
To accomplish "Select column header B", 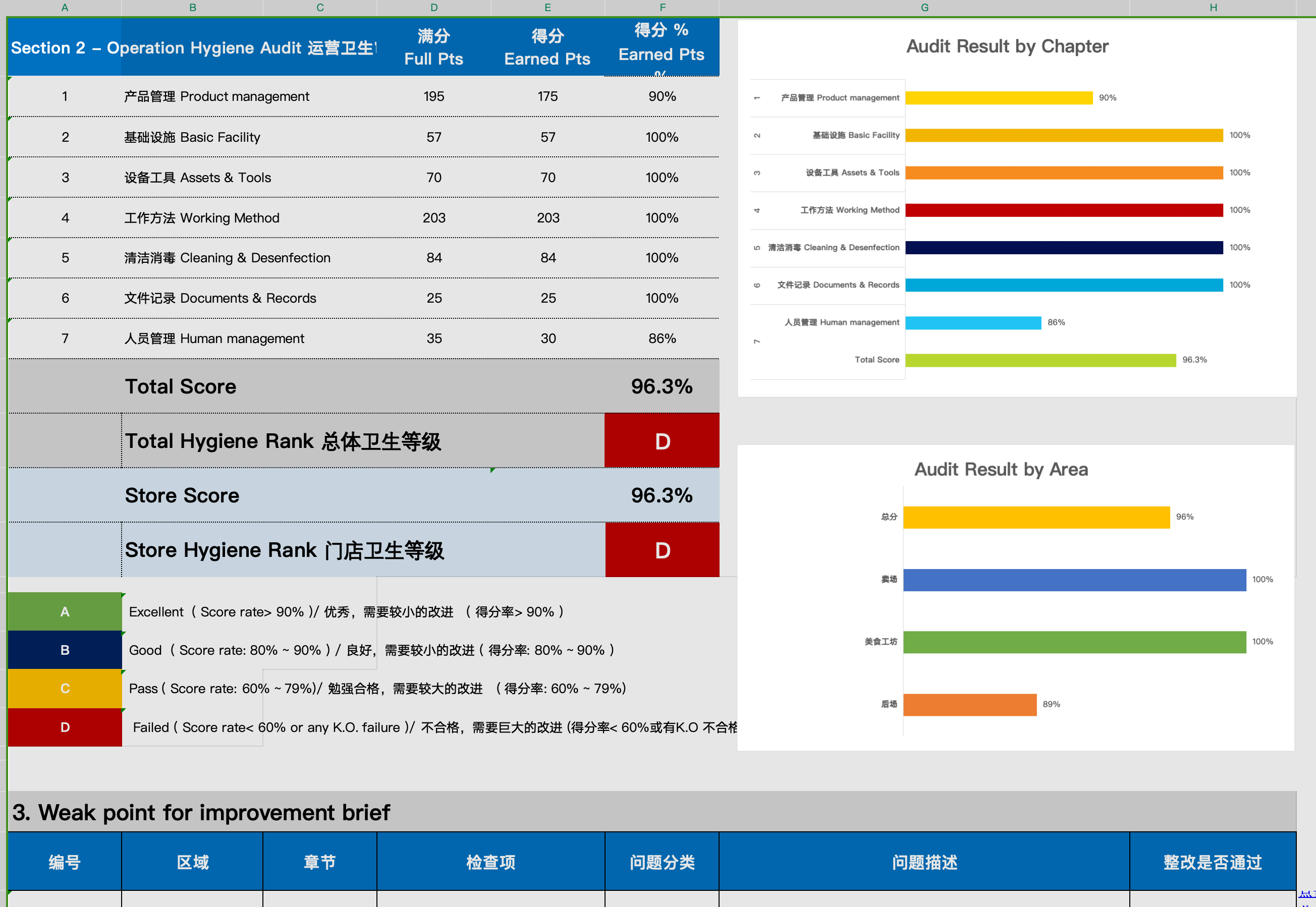I will [193, 8].
